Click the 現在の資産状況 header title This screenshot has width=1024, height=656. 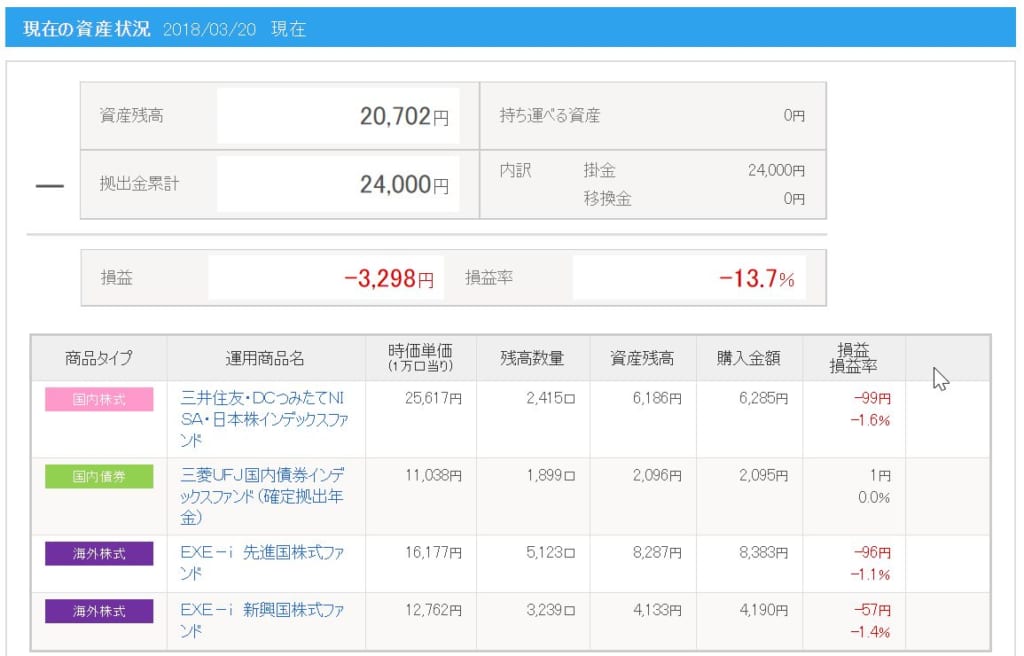(x=87, y=29)
